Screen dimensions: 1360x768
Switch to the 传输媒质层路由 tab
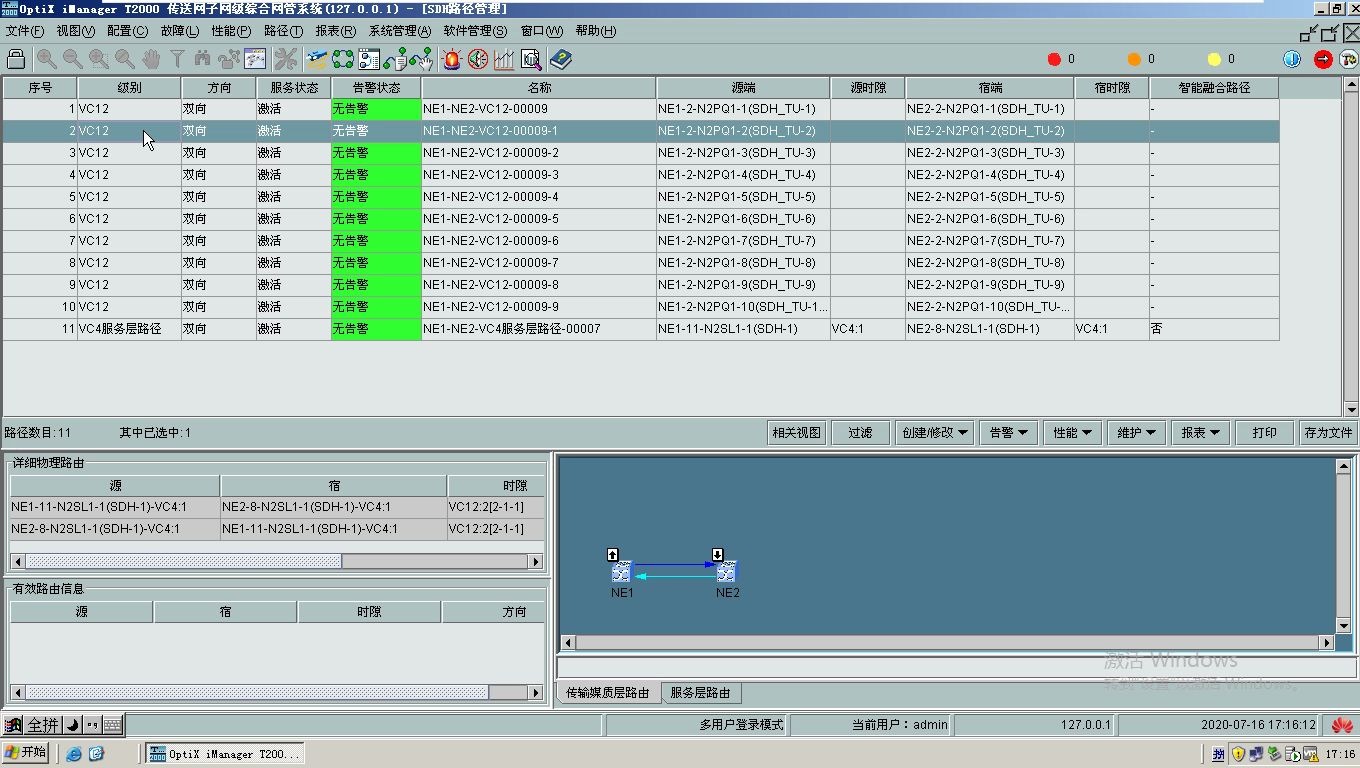pyautogui.click(x=608, y=692)
